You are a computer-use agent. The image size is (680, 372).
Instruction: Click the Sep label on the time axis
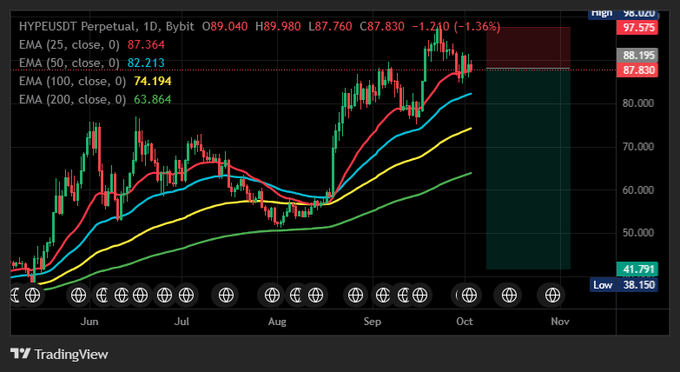(x=372, y=322)
